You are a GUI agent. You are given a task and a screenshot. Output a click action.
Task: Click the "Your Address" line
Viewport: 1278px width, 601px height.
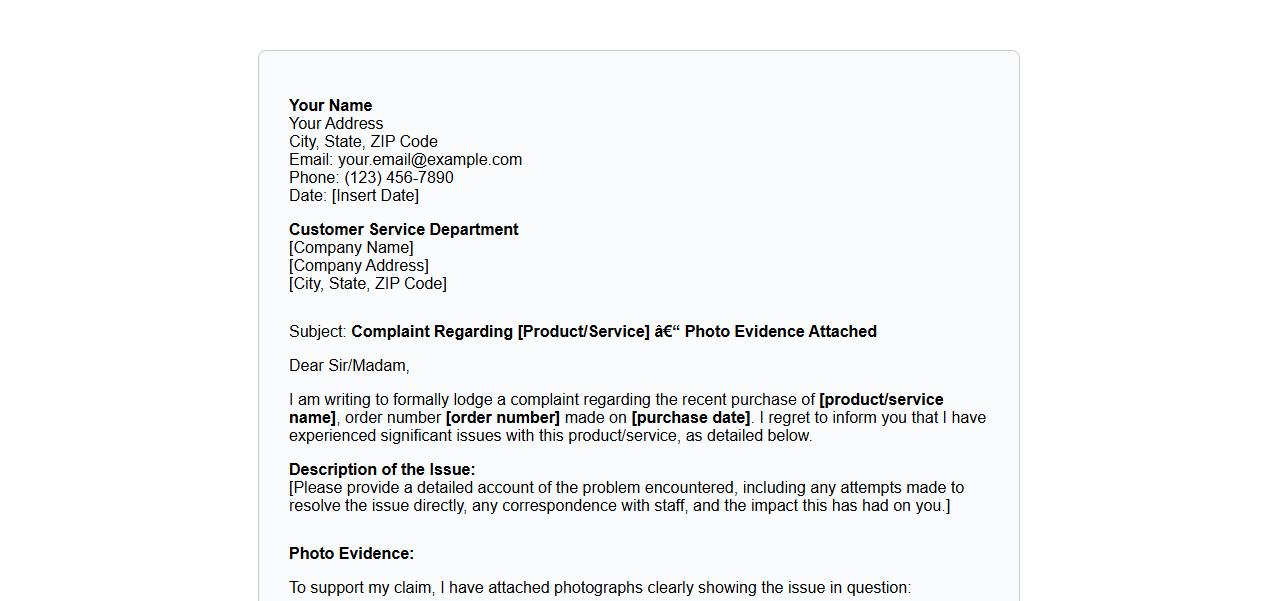[336, 124]
